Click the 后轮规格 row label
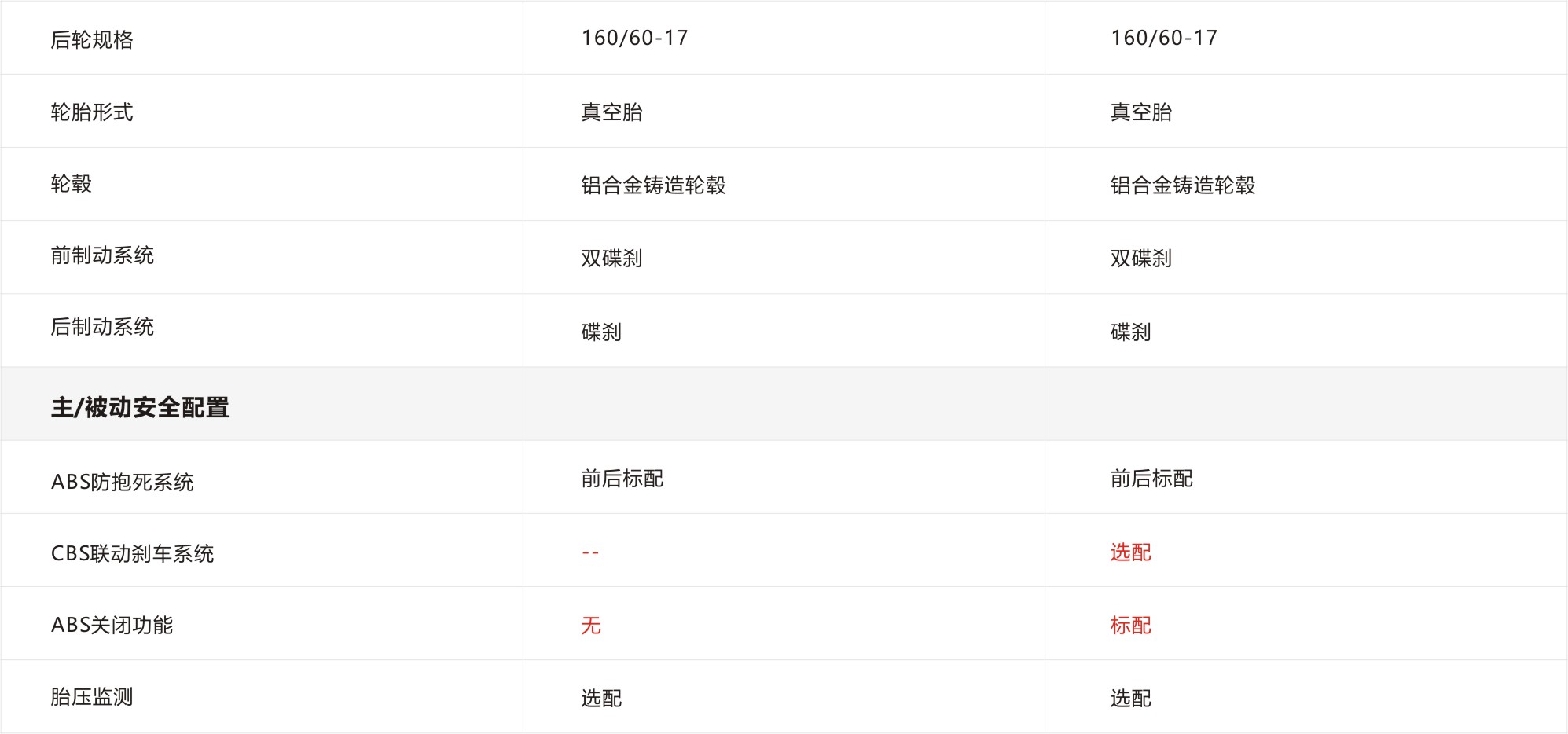This screenshot has width=1568, height=734. click(x=92, y=39)
